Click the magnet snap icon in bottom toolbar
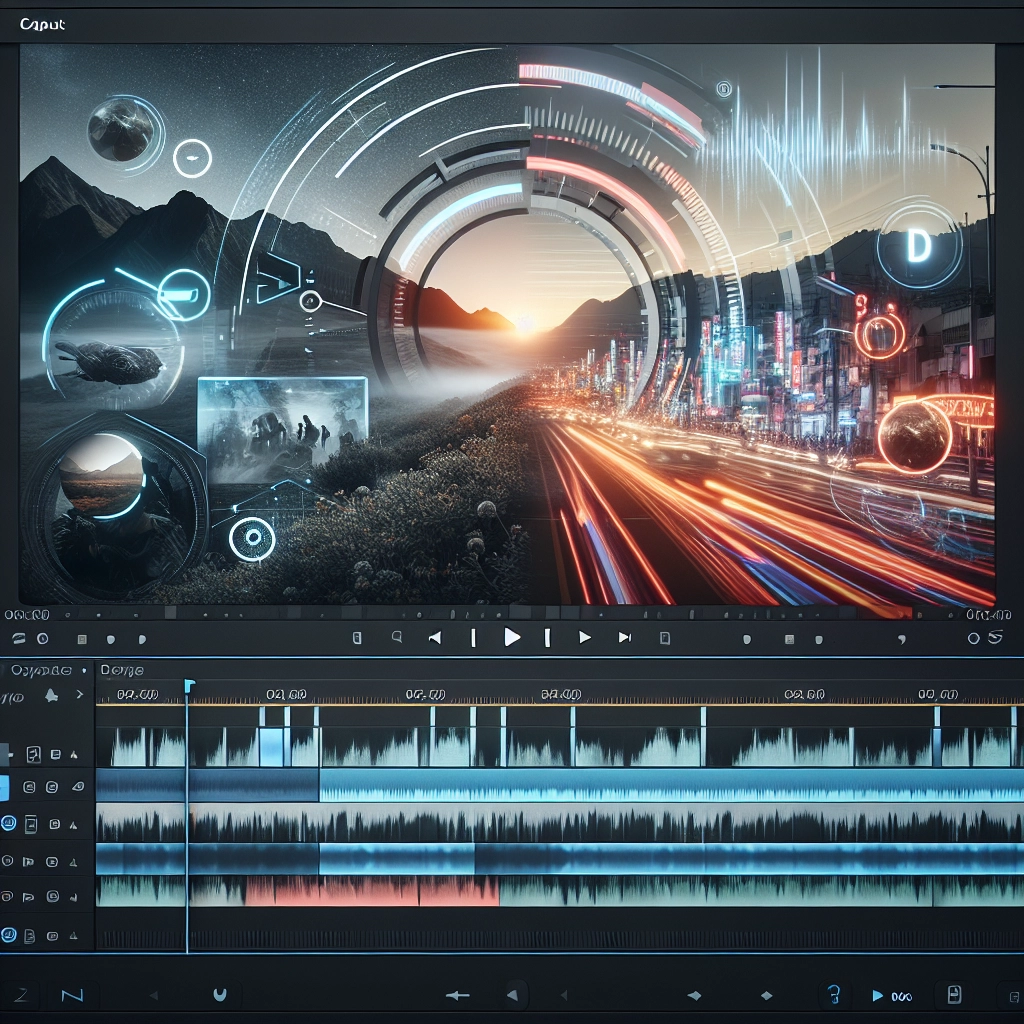Image resolution: width=1024 pixels, height=1024 pixels. (220, 995)
